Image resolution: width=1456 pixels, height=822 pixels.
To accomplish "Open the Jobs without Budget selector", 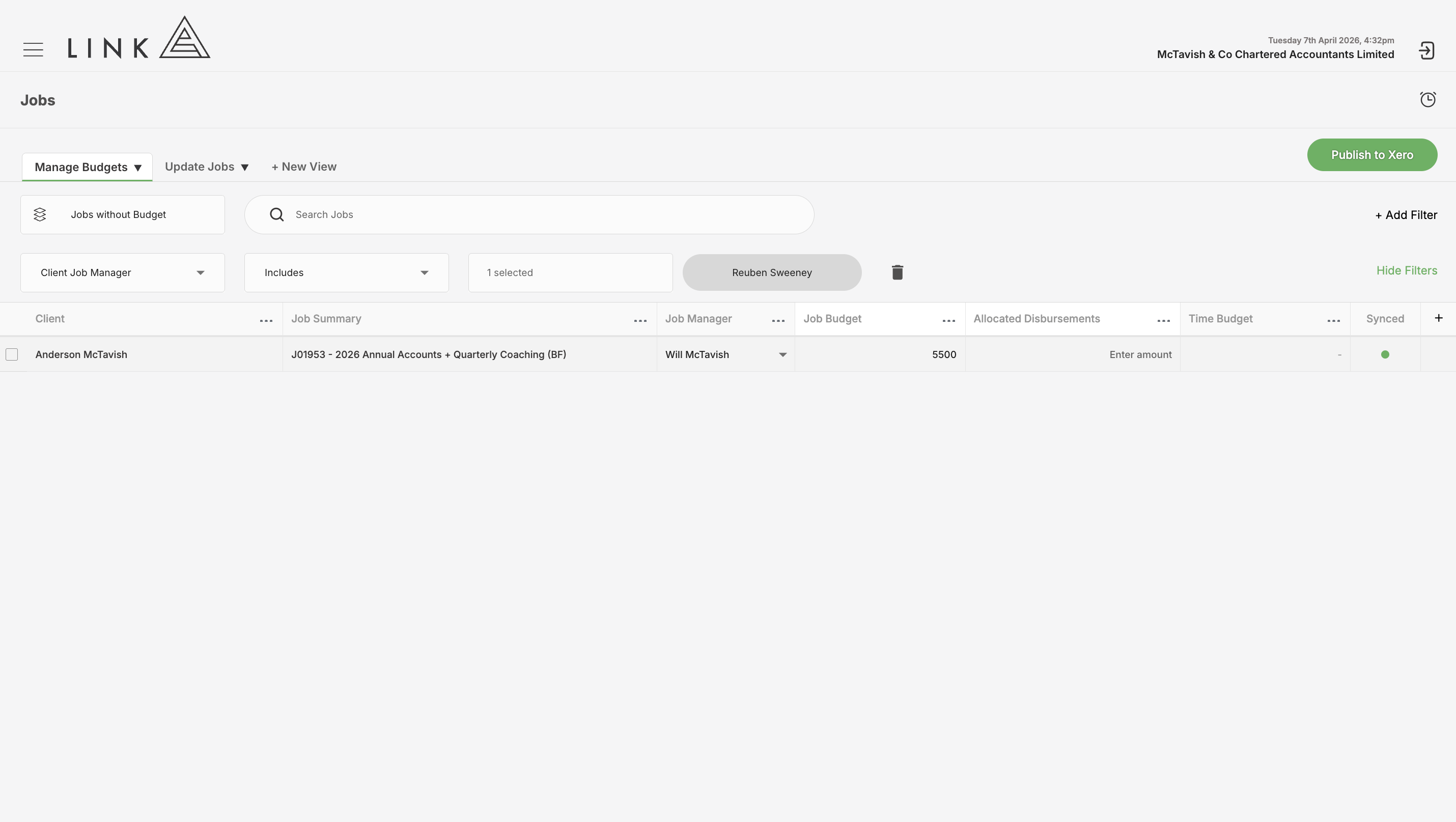I will click(x=123, y=215).
